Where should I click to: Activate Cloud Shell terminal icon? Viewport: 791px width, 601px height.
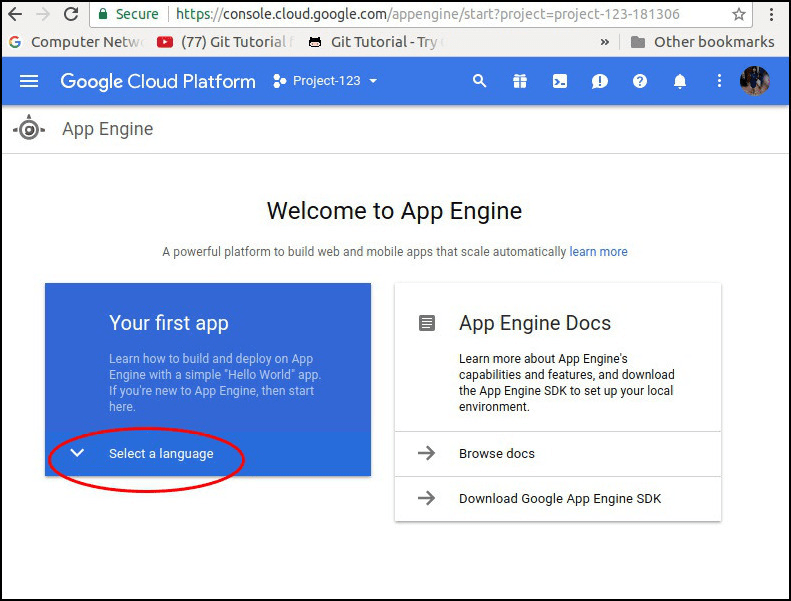coord(559,81)
